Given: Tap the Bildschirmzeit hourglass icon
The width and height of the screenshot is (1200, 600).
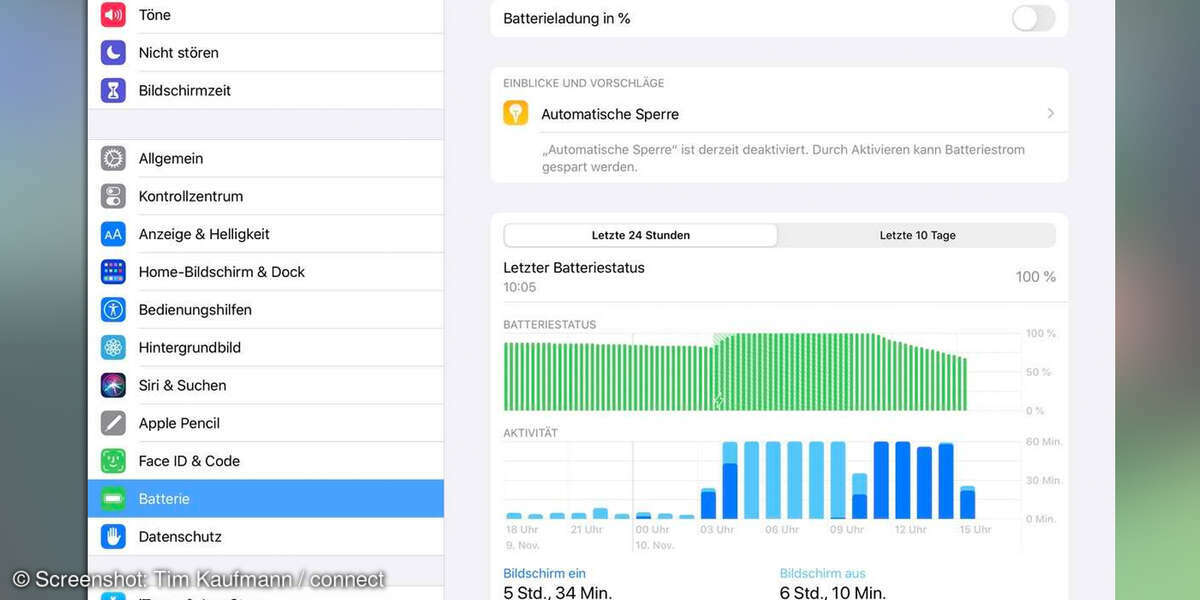Looking at the screenshot, I should pos(113,90).
